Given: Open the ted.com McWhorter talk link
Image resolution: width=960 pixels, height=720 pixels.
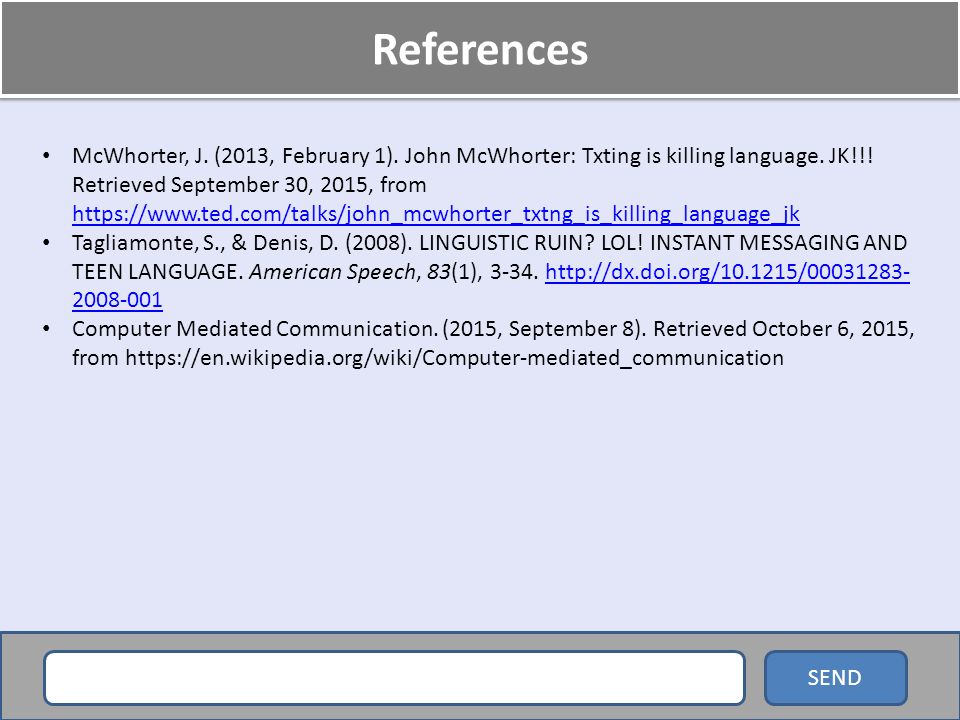Looking at the screenshot, I should (435, 214).
